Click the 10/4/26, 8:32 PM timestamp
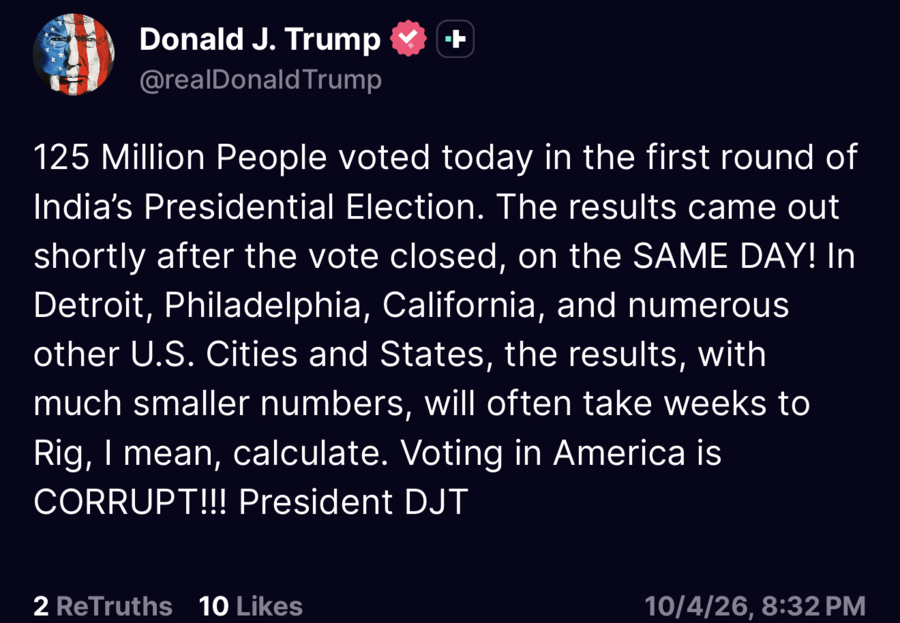Image resolution: width=900 pixels, height=623 pixels. coord(755,606)
